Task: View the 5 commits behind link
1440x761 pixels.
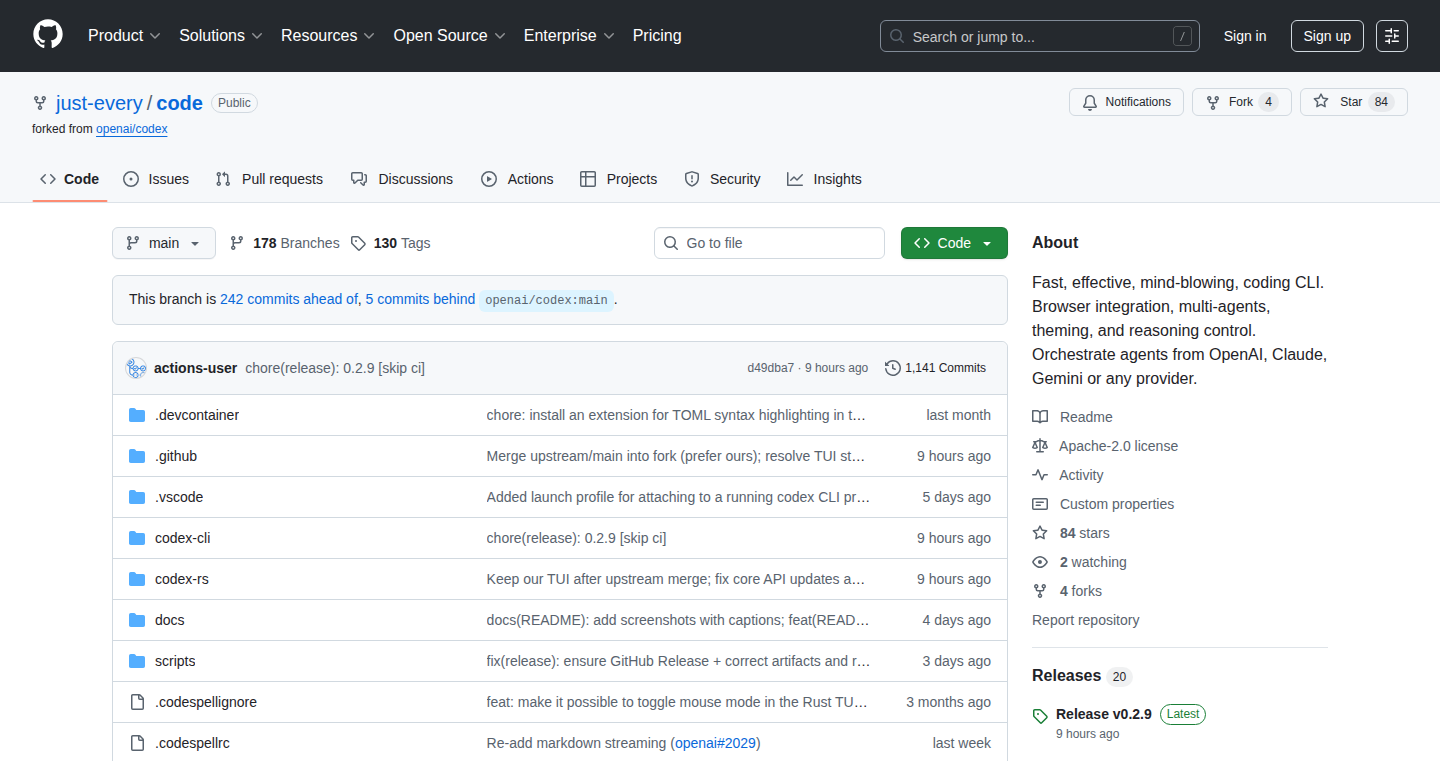Action: pyautogui.click(x=420, y=299)
